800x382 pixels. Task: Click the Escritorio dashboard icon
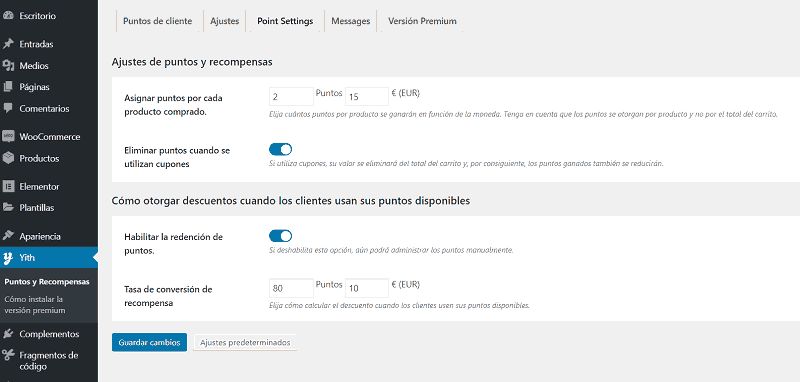click(x=8, y=16)
